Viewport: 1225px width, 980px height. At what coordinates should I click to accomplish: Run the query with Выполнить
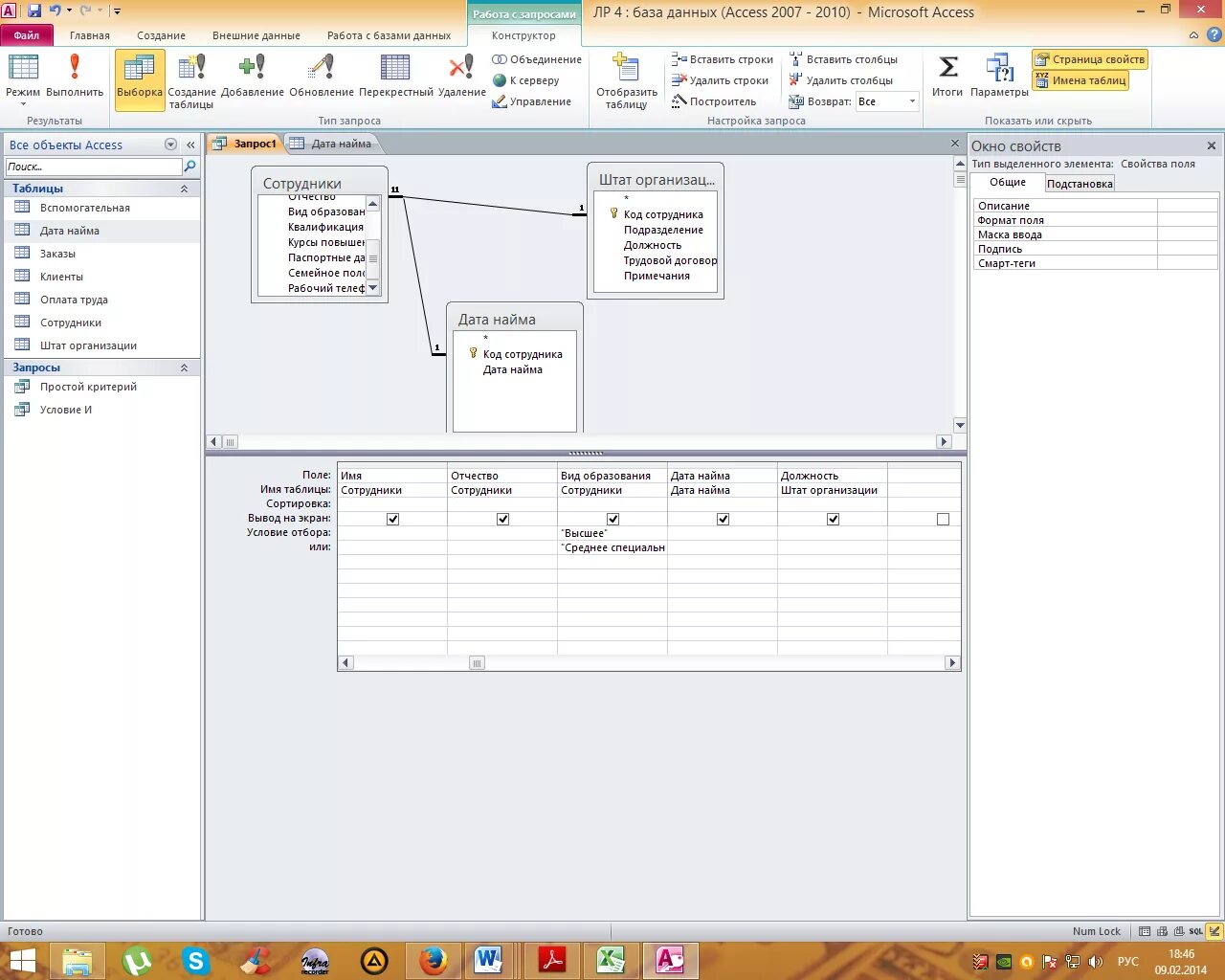75,78
